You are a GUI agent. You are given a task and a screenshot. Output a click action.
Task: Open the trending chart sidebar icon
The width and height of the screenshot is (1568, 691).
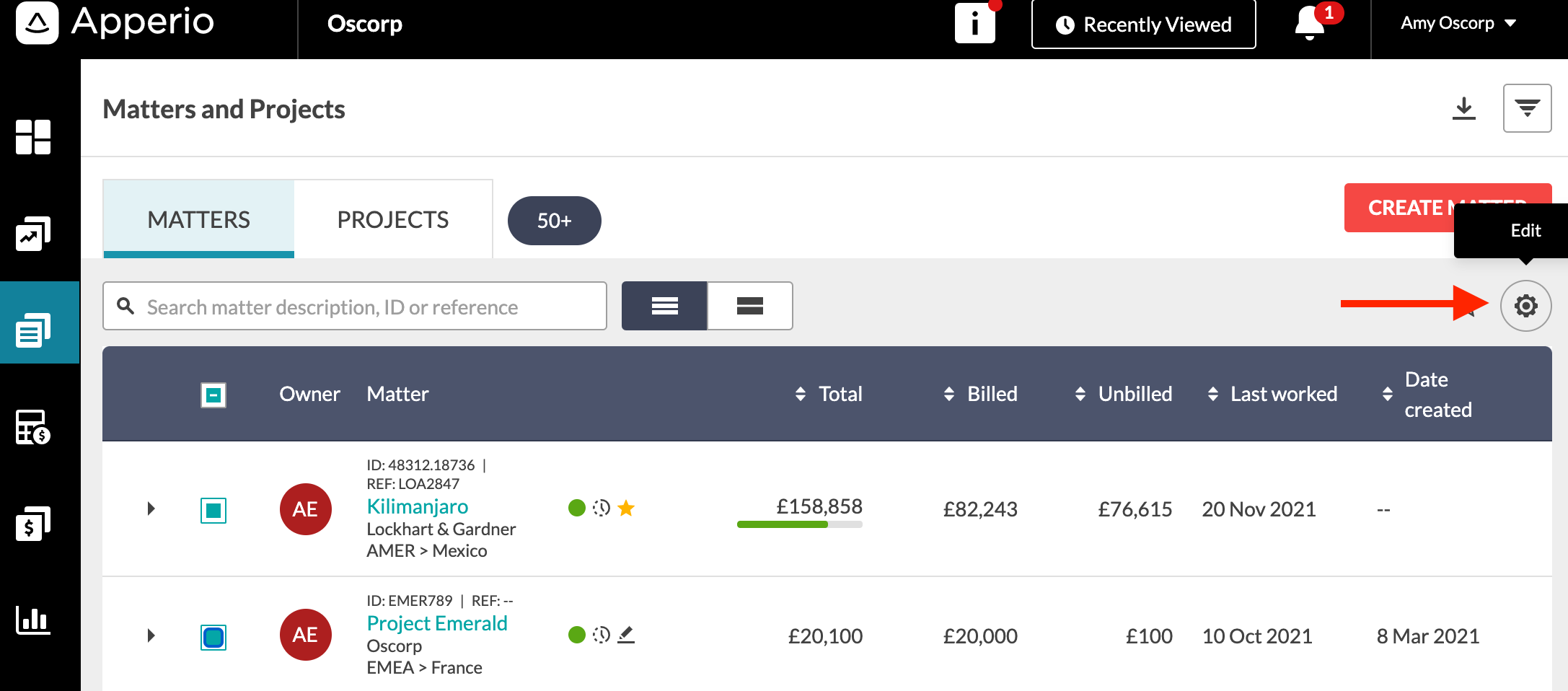click(33, 234)
